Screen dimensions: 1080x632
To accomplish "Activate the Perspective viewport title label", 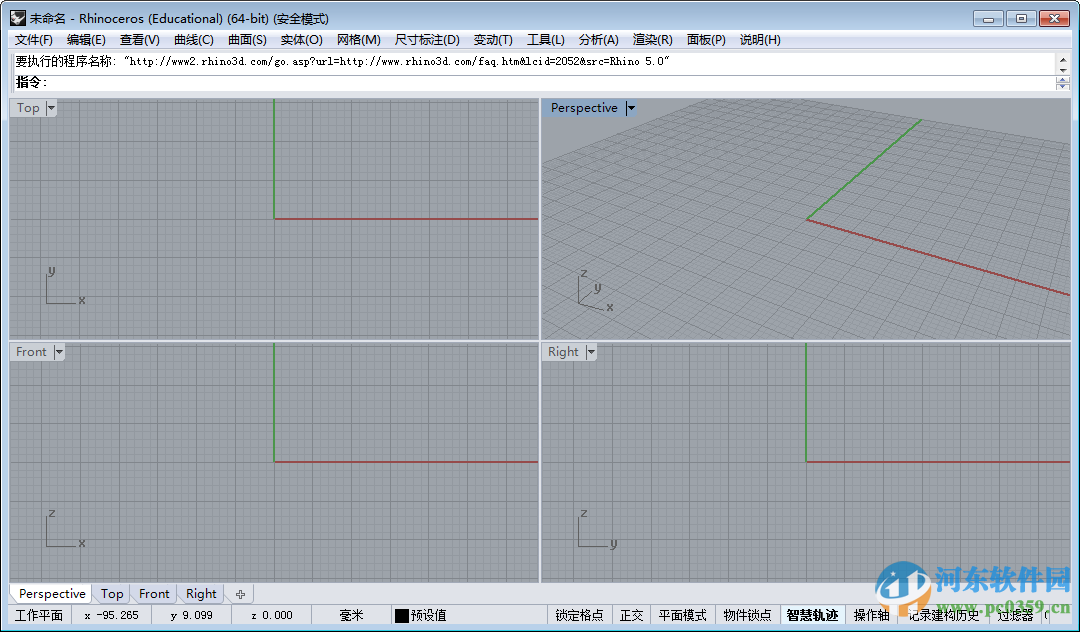I will pos(584,108).
